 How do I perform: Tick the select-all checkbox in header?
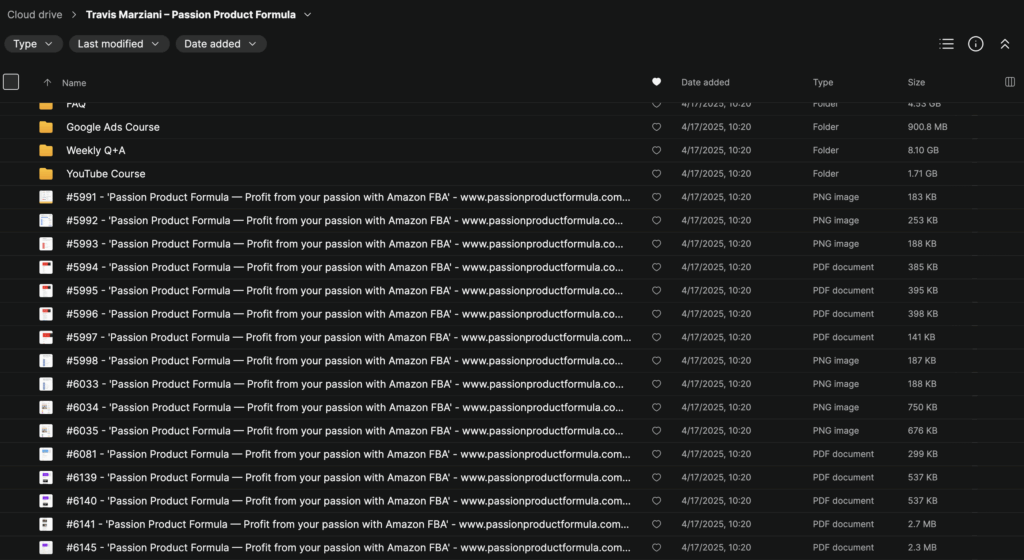[11, 82]
